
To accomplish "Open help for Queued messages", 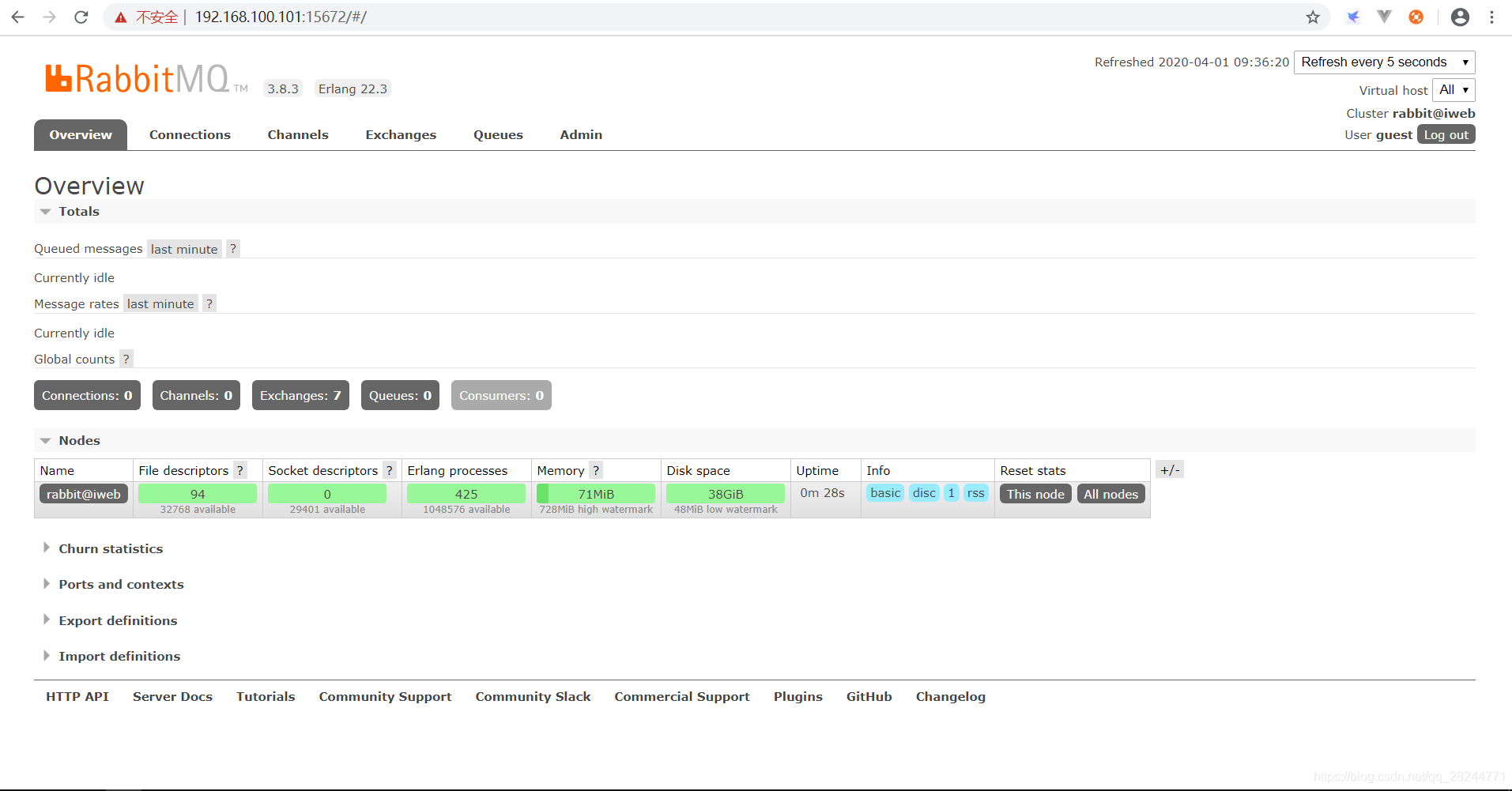I will (x=233, y=249).
